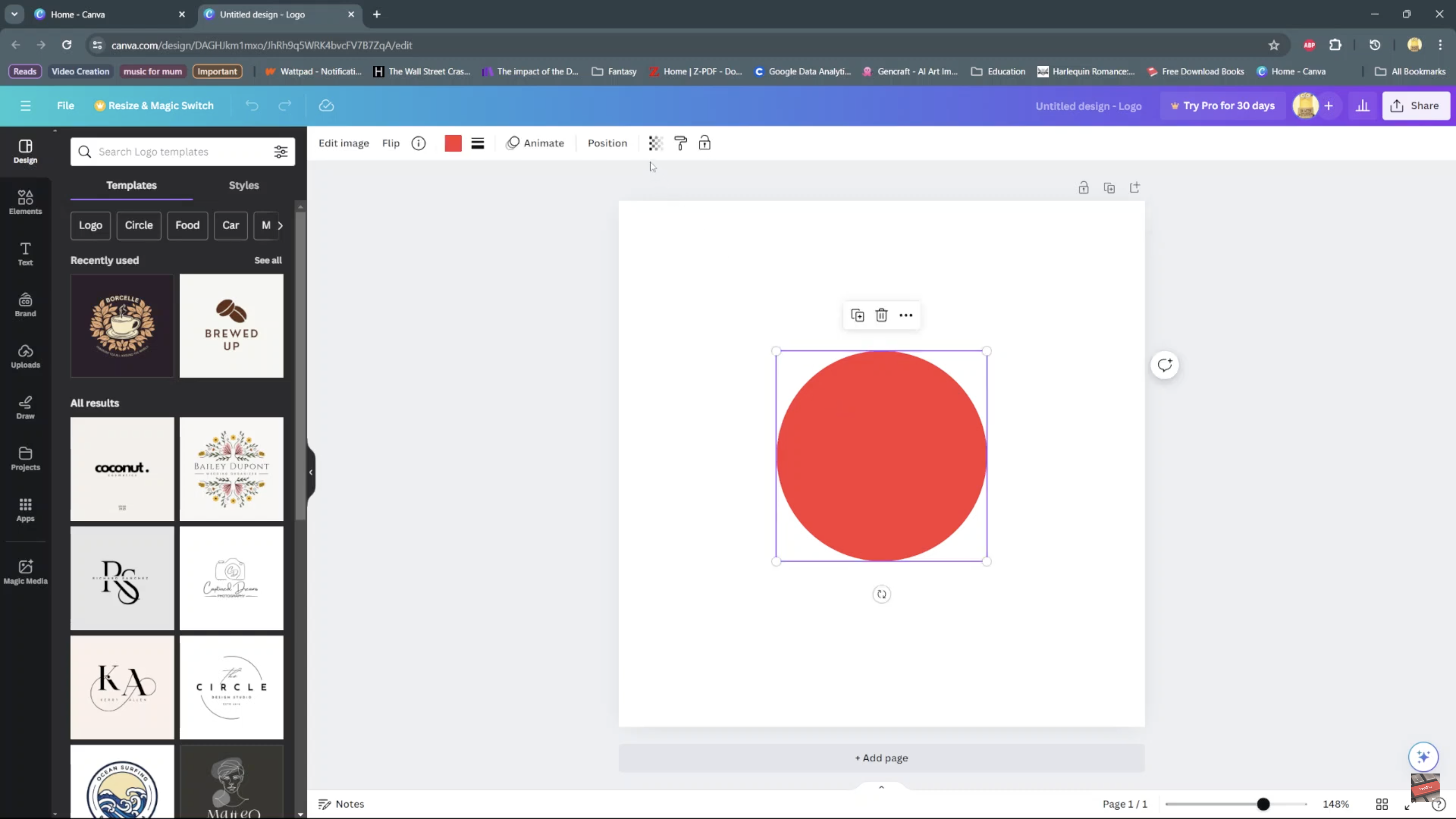
Task: Open the analytics bar chart icon
Action: (x=1362, y=106)
